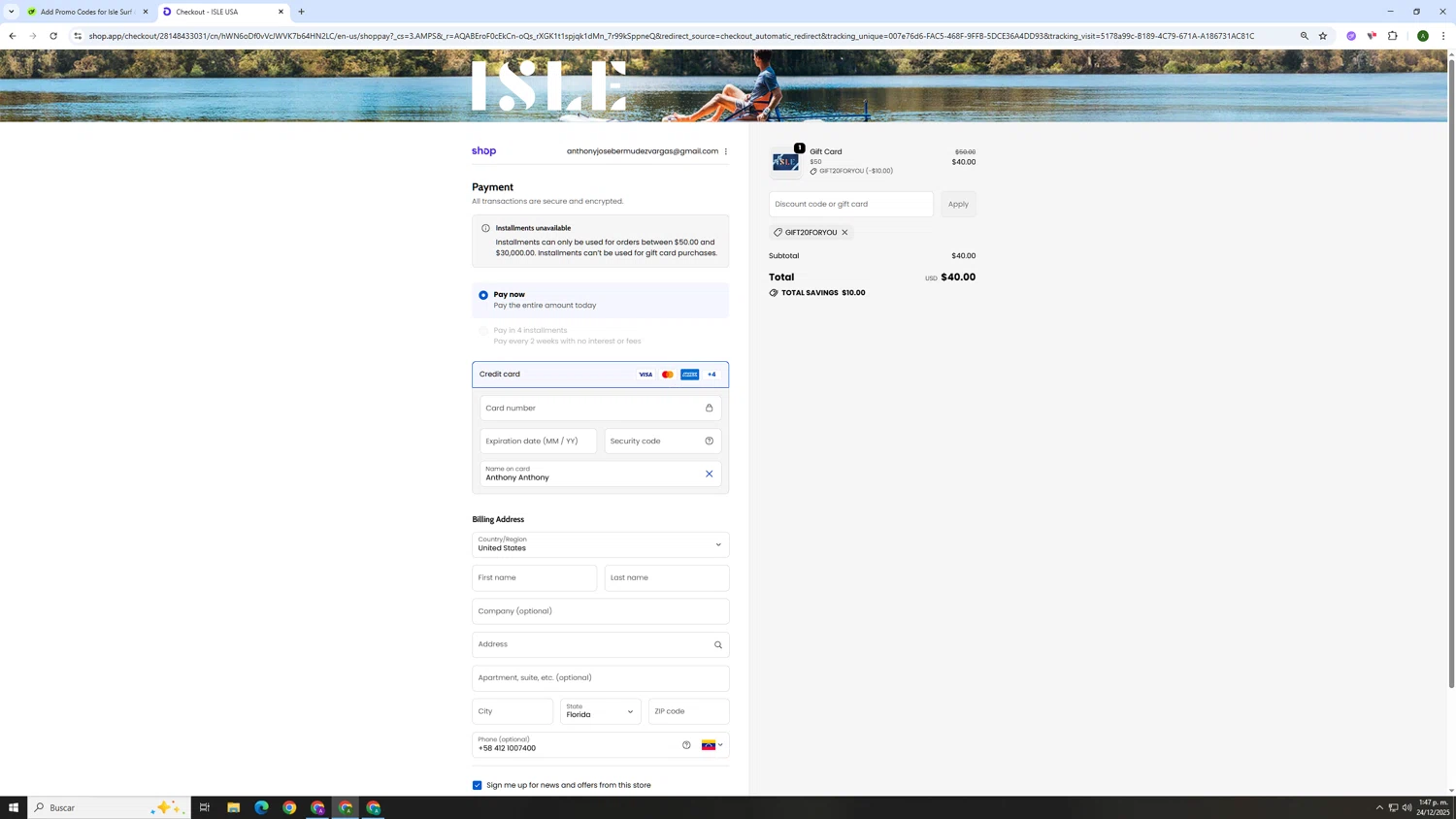Image resolution: width=1456 pixels, height=819 pixels.
Task: Open a new browser tab
Action: pyautogui.click(x=302, y=12)
